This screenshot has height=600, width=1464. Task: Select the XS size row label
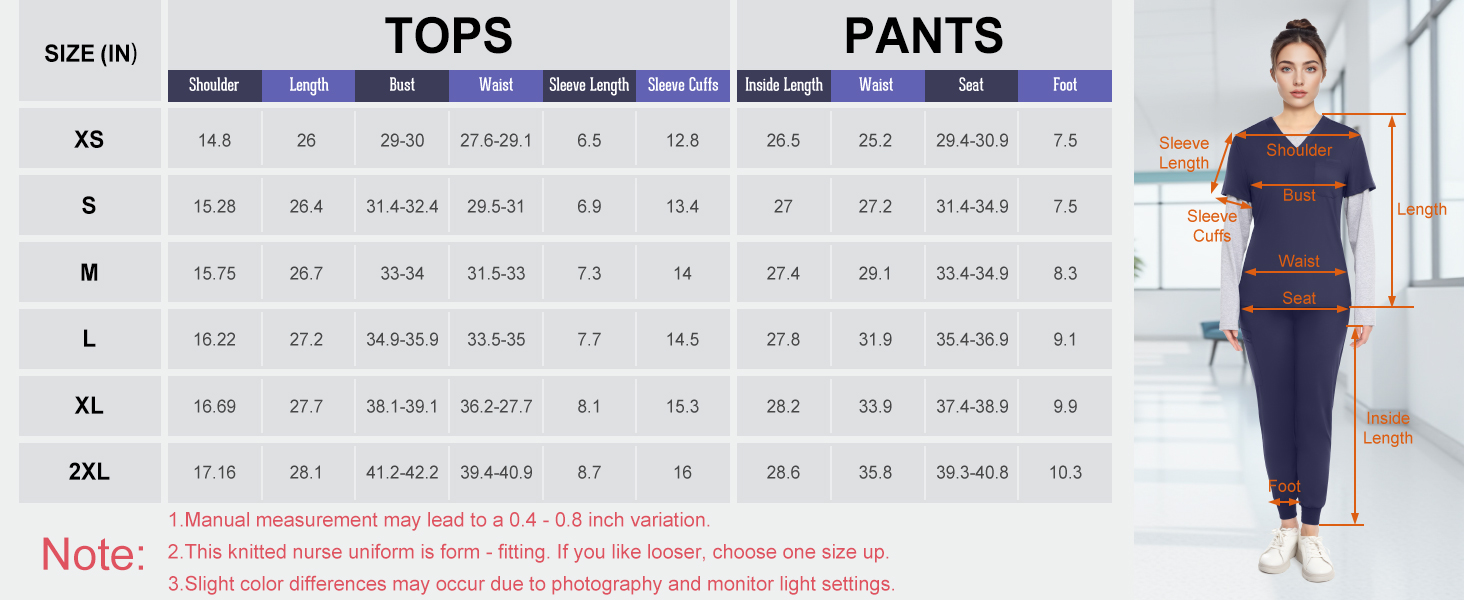point(89,140)
